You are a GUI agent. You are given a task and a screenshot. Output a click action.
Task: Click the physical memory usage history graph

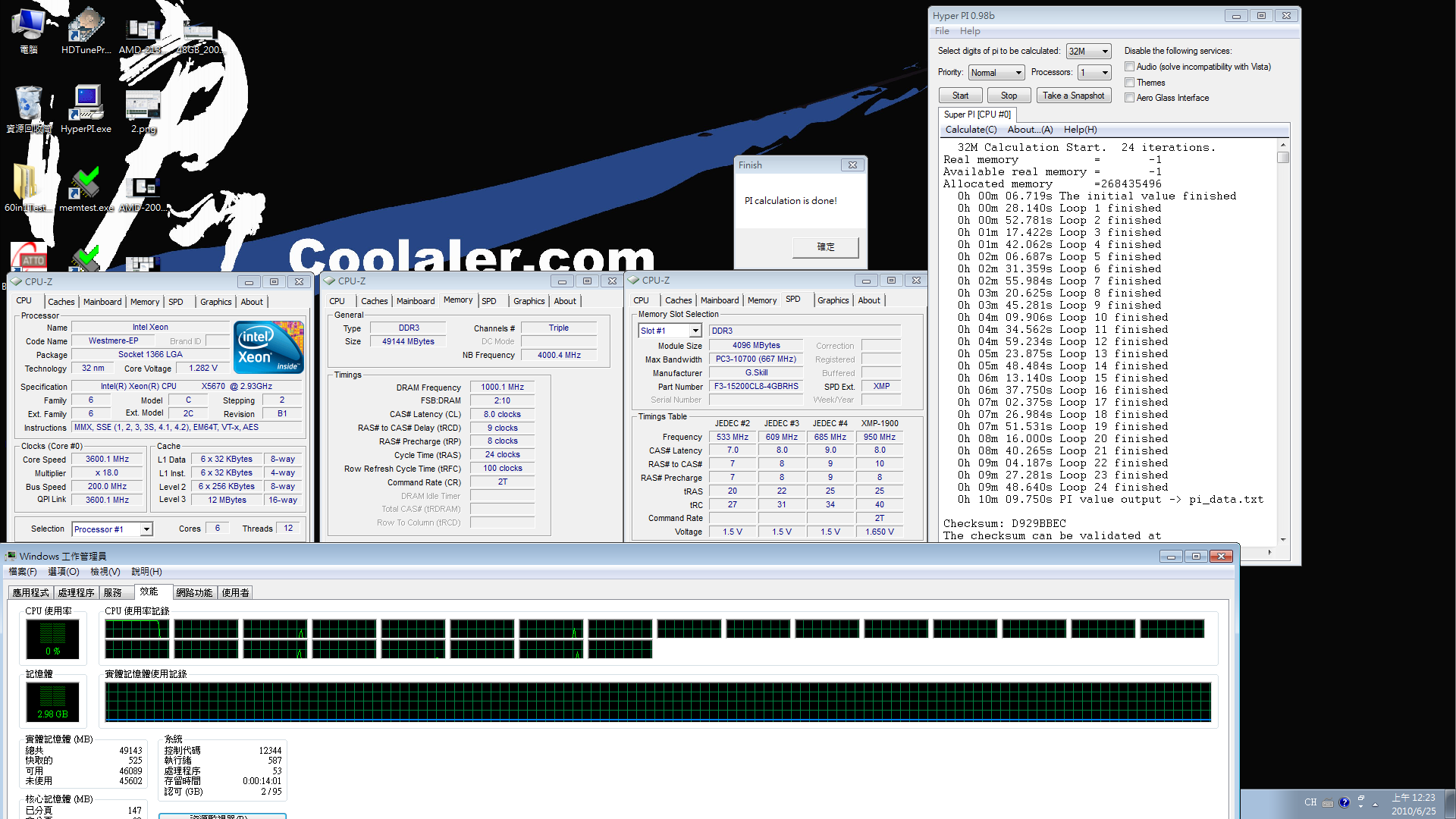click(658, 701)
